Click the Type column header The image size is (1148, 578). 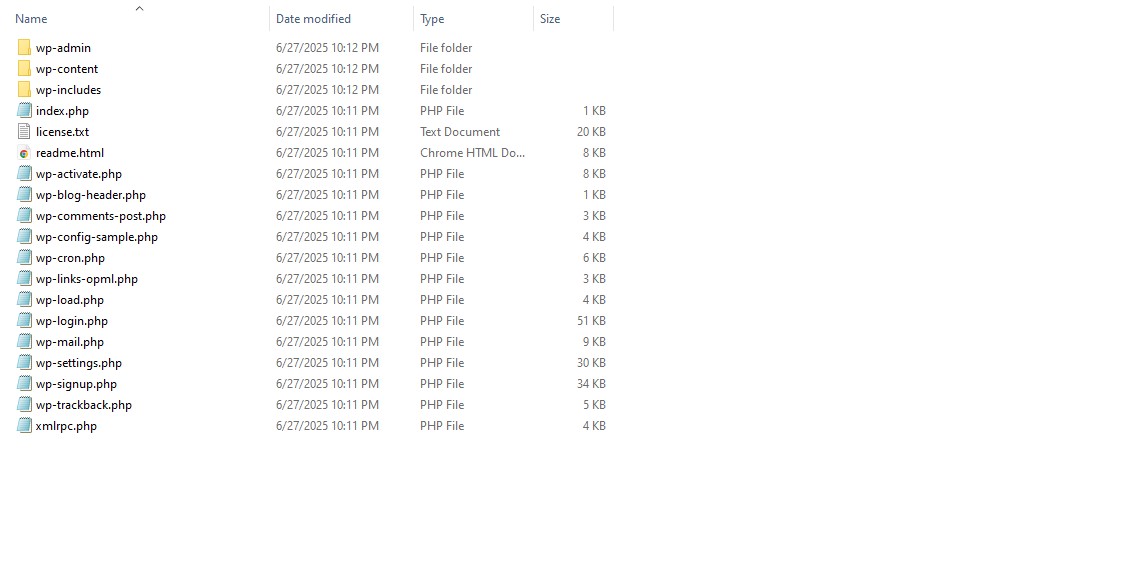(x=432, y=19)
